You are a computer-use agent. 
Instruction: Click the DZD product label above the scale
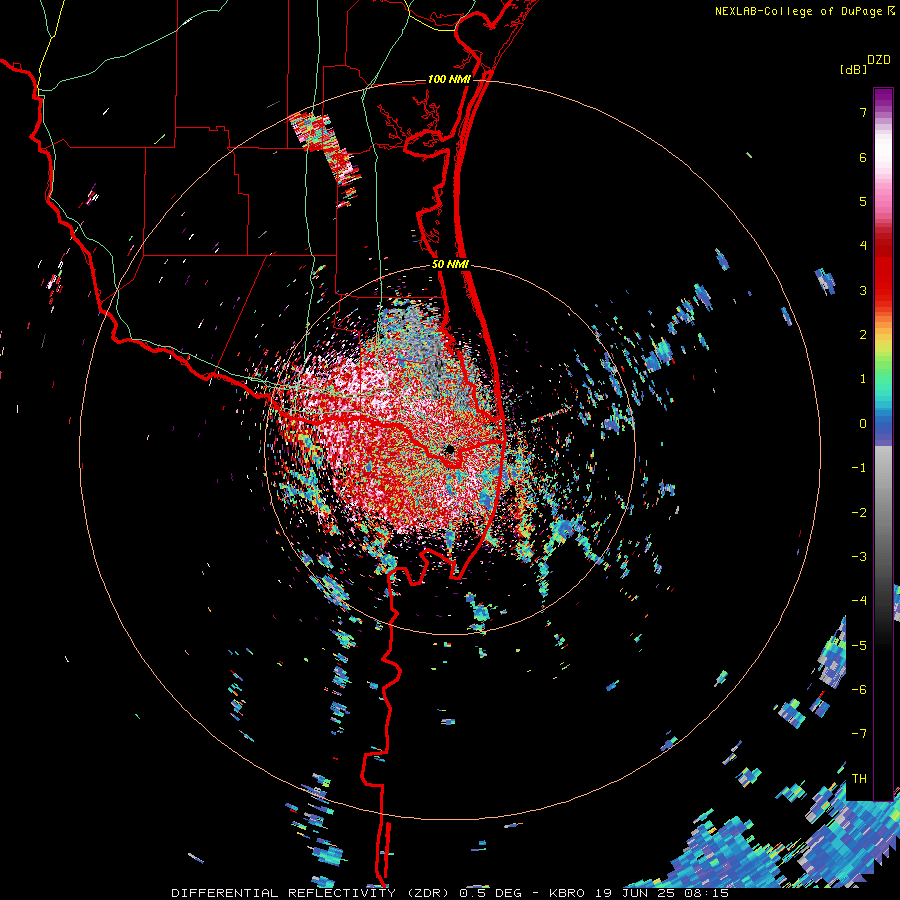coord(879,60)
